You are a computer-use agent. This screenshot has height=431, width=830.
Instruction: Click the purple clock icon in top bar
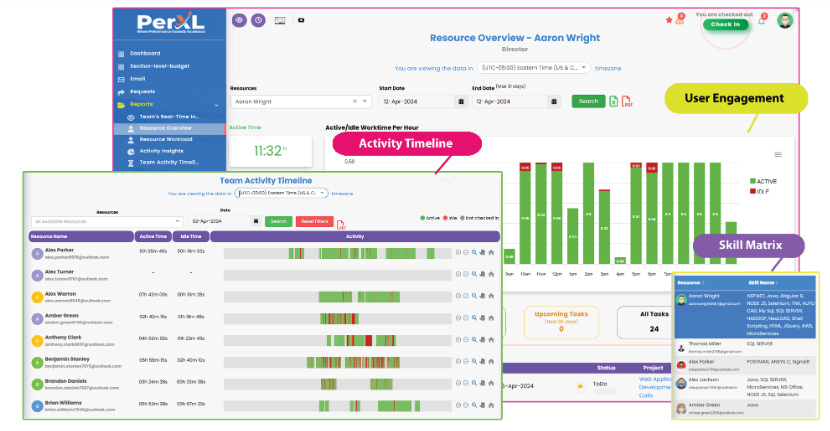(x=257, y=20)
